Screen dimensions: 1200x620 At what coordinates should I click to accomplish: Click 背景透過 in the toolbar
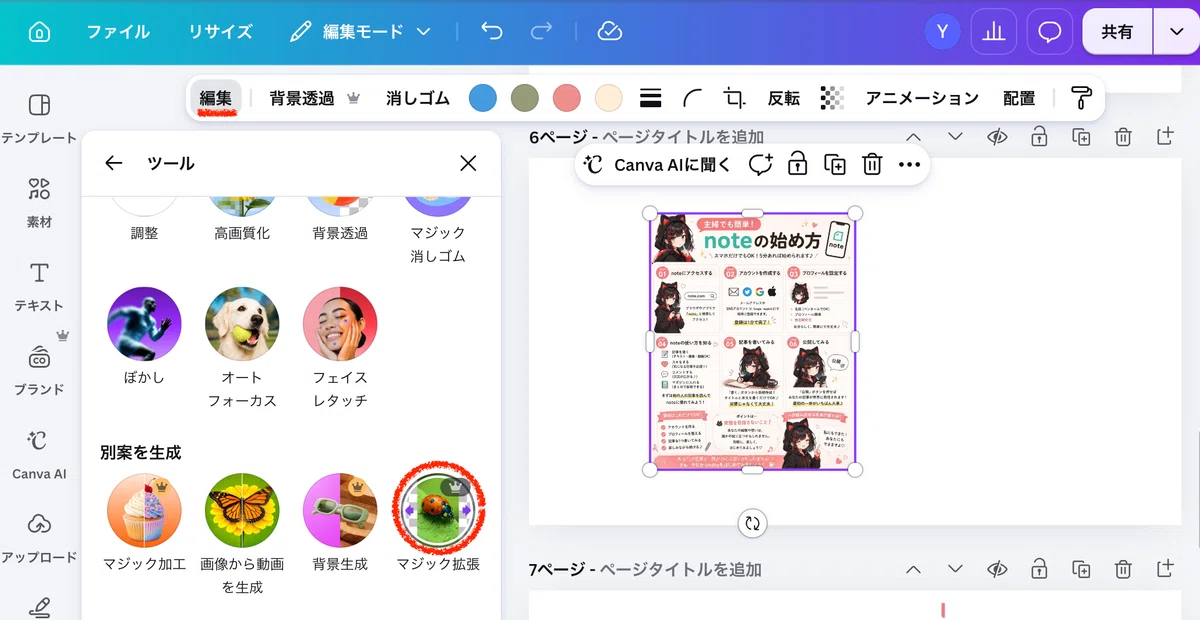click(314, 98)
